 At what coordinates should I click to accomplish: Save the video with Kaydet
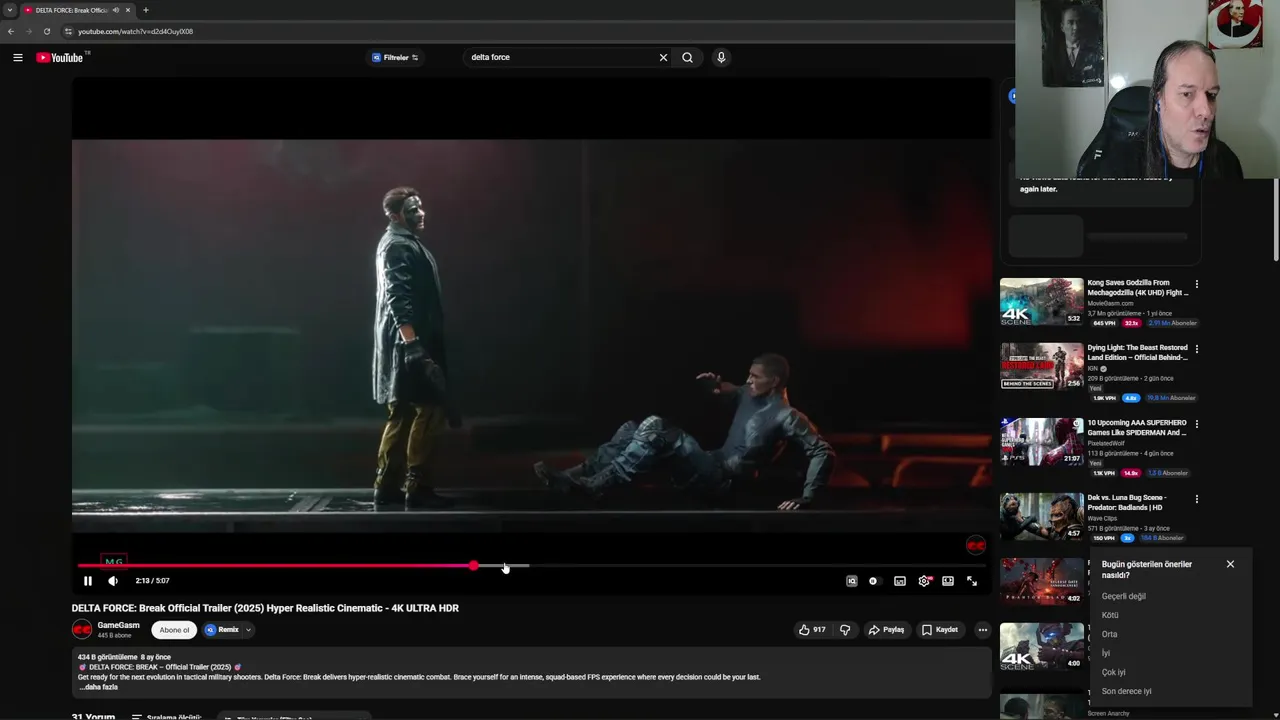(x=940, y=630)
